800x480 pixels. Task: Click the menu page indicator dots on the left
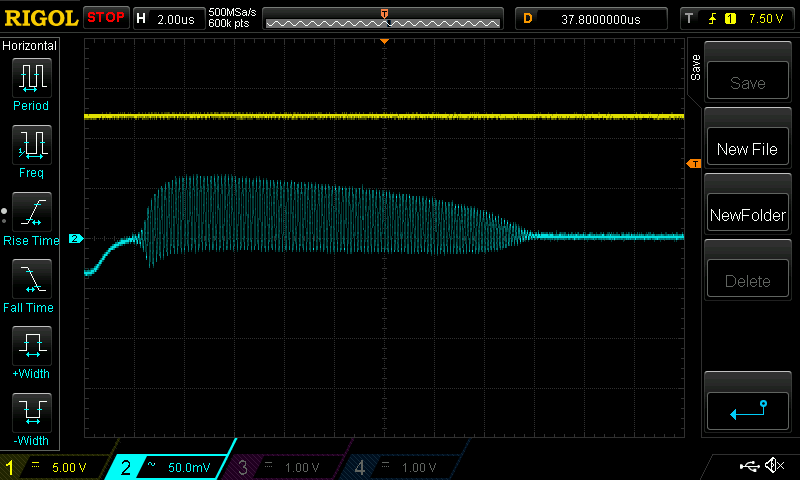point(4,215)
